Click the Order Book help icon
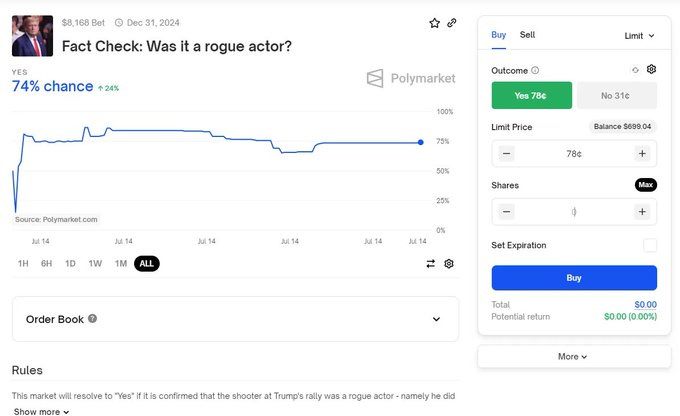 coord(93,319)
